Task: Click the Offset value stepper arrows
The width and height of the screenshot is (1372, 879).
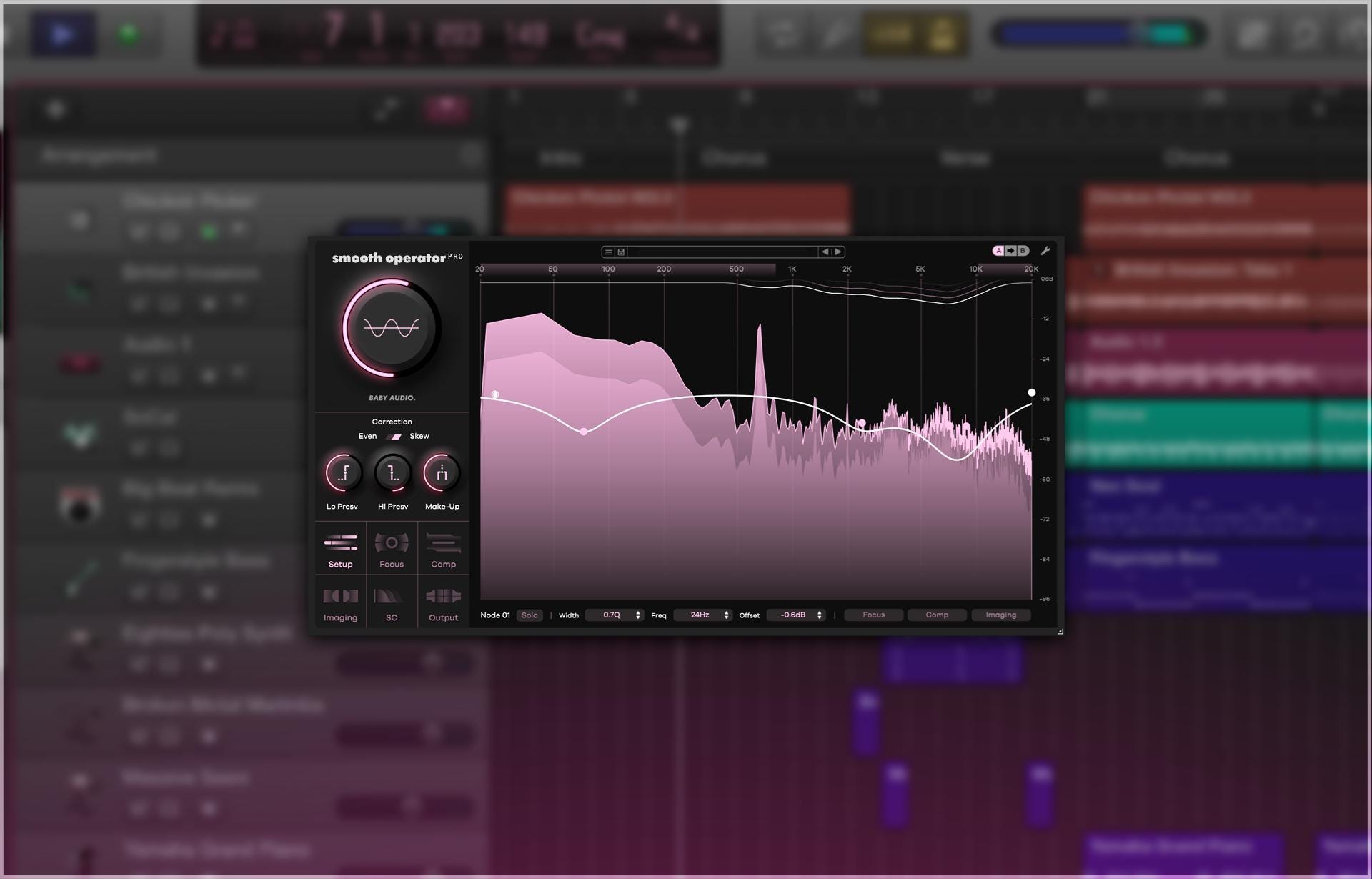Action: pos(820,615)
